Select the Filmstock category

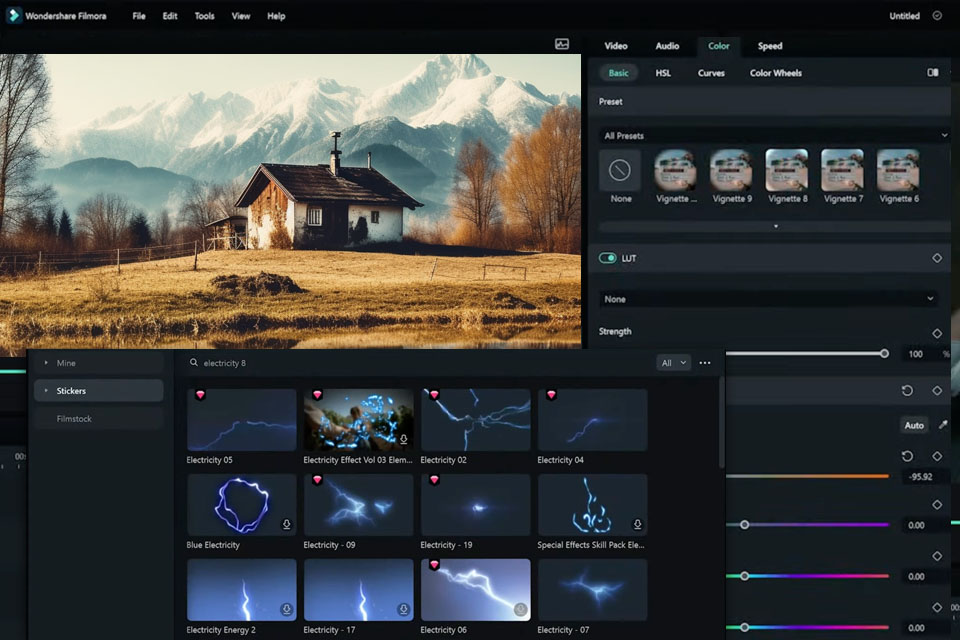pos(99,419)
